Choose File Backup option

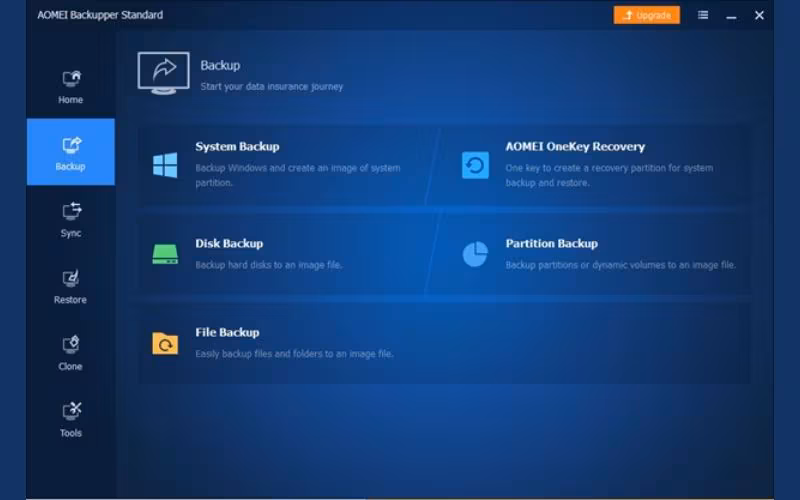point(227,332)
